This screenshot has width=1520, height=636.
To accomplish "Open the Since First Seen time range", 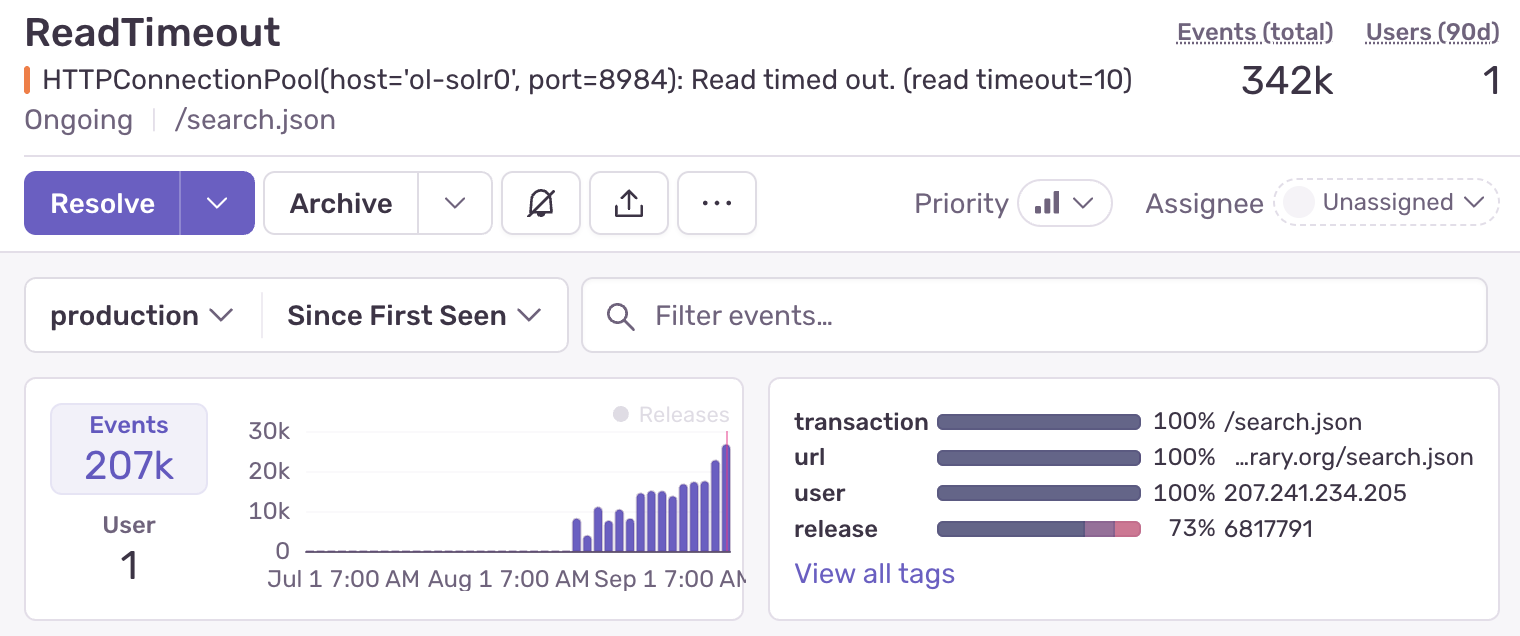I will 414,316.
